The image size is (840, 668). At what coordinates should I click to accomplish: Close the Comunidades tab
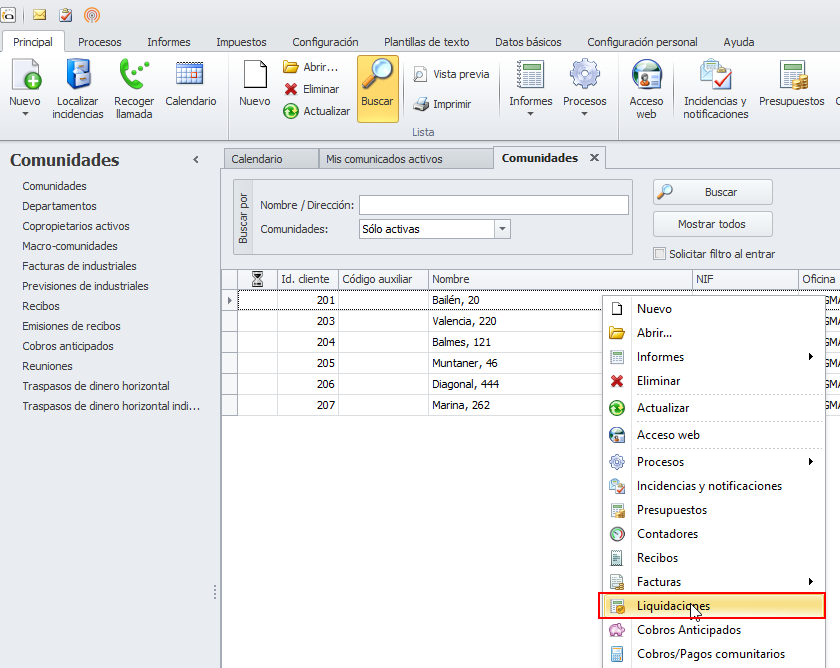coord(594,158)
